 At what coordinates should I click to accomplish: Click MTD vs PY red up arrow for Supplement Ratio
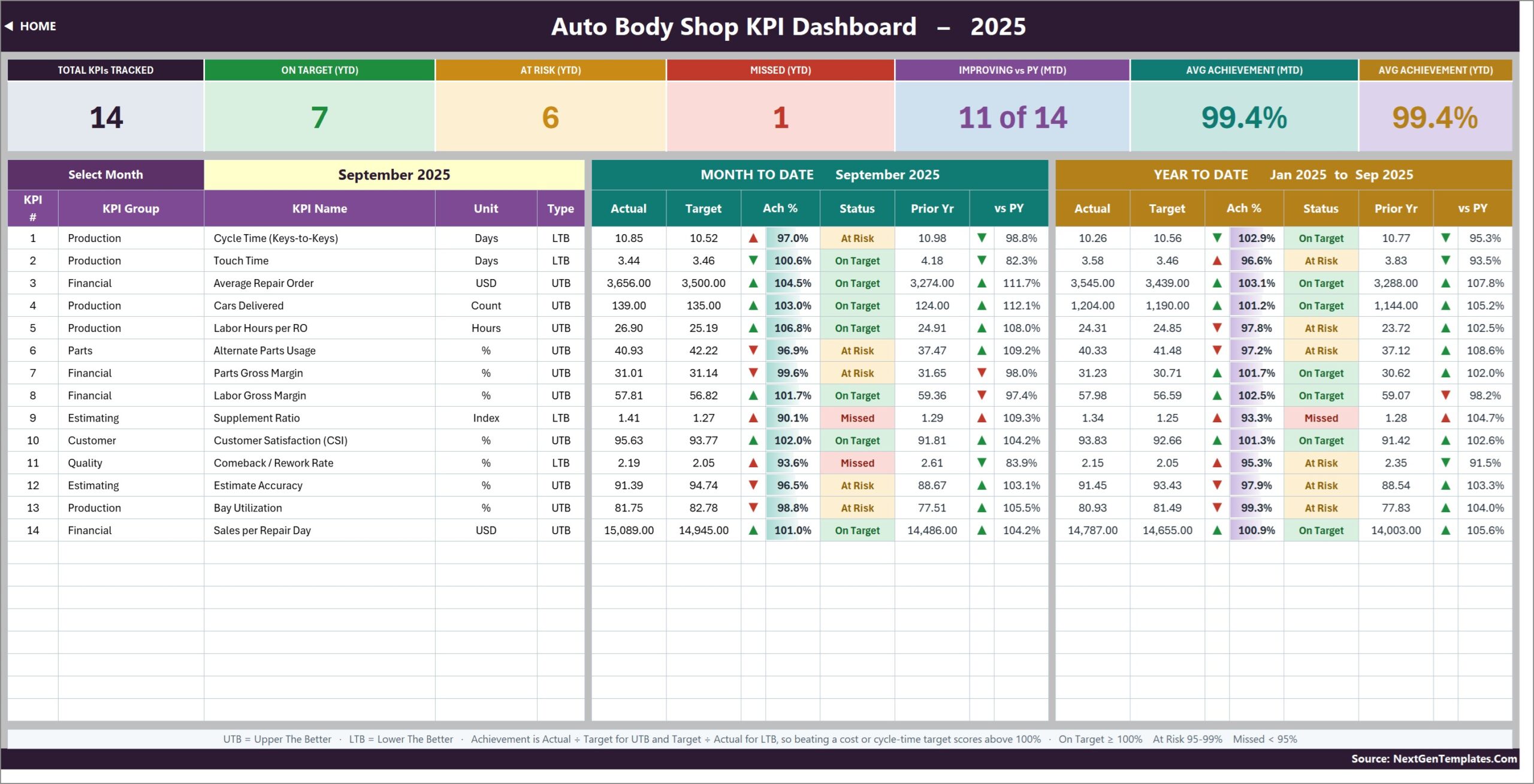tap(982, 418)
